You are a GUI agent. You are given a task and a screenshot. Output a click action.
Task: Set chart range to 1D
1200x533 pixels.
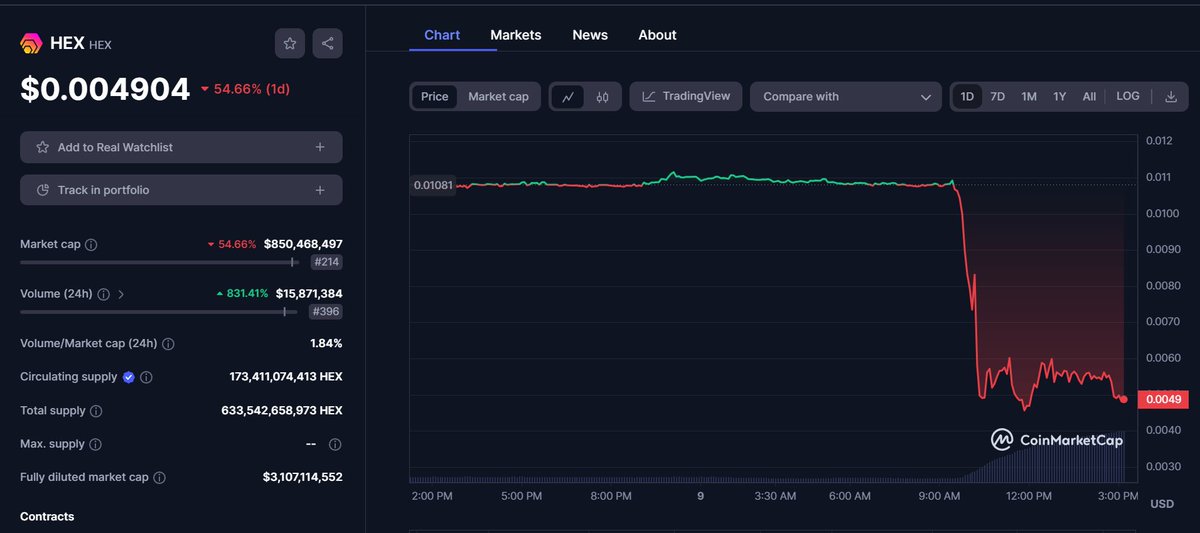point(967,97)
